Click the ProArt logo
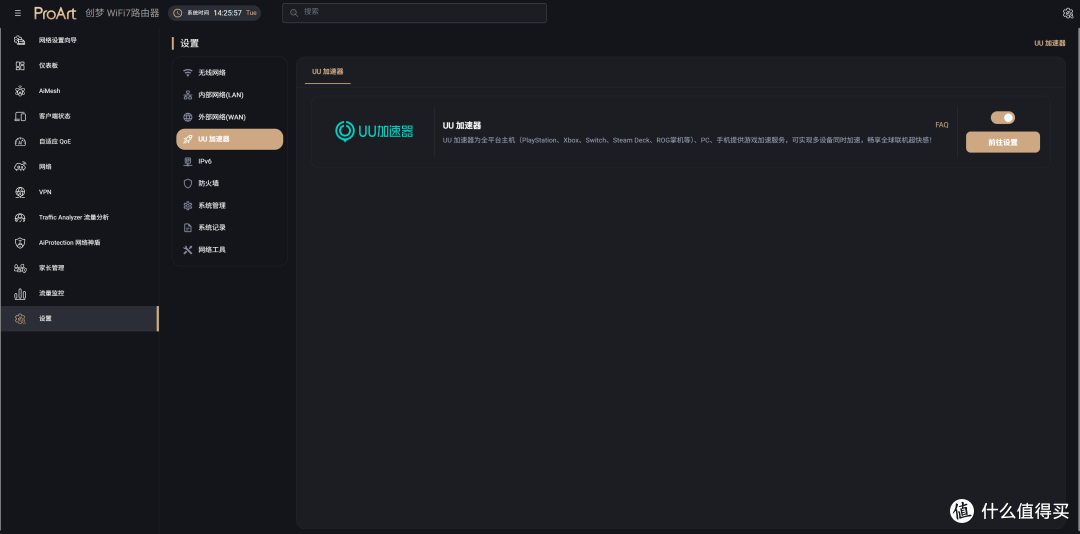This screenshot has height=534, width=1080. (x=55, y=13)
